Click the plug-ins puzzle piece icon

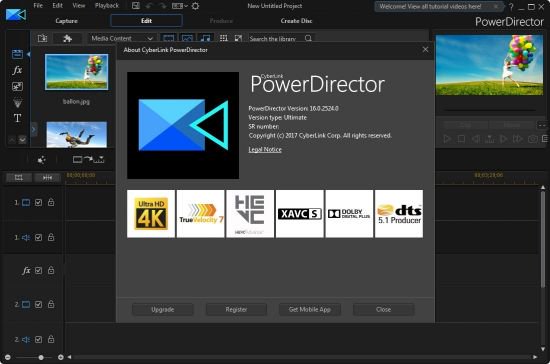(x=67, y=38)
